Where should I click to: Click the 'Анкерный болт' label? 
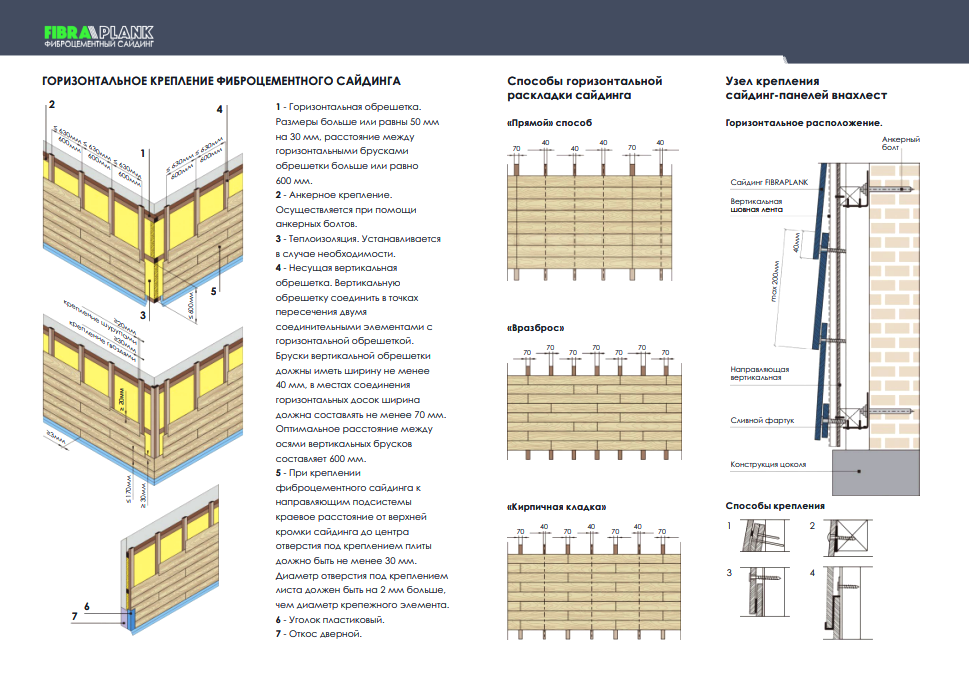tap(900, 143)
